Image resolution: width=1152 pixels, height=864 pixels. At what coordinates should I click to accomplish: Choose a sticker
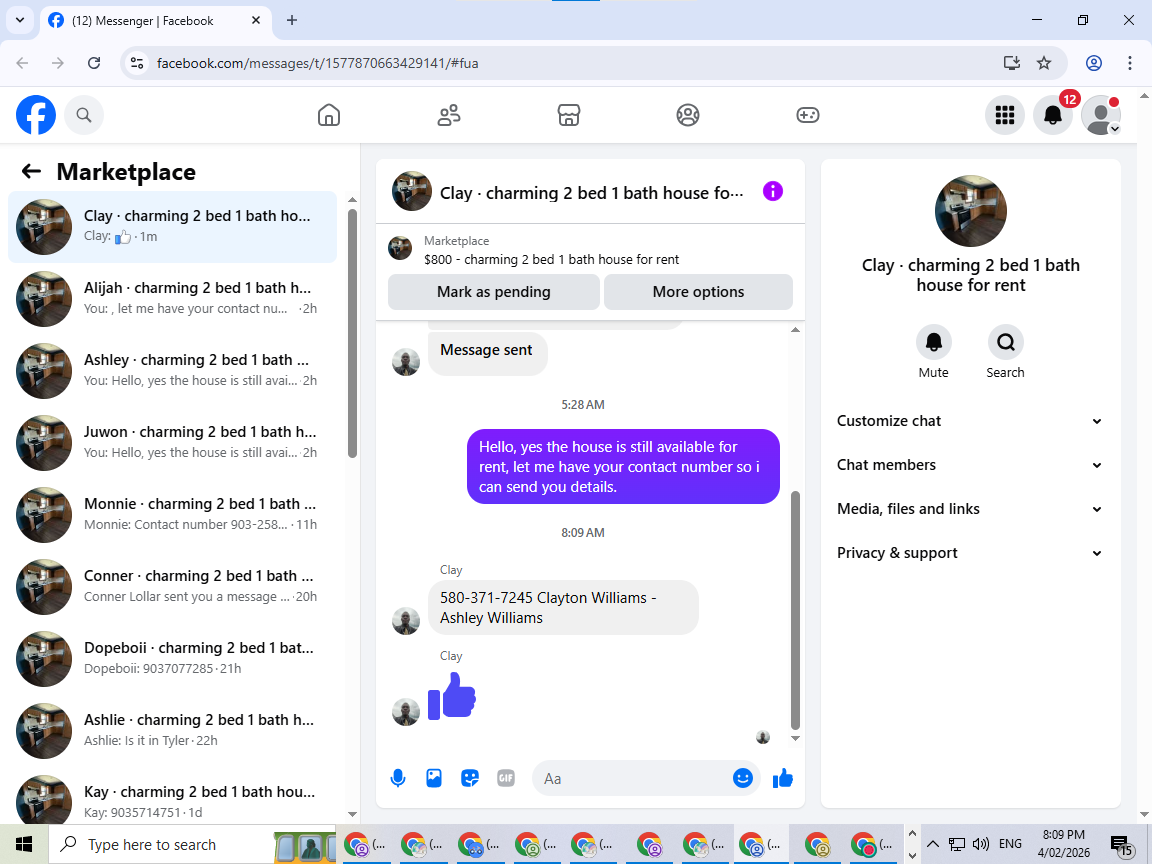click(469, 778)
